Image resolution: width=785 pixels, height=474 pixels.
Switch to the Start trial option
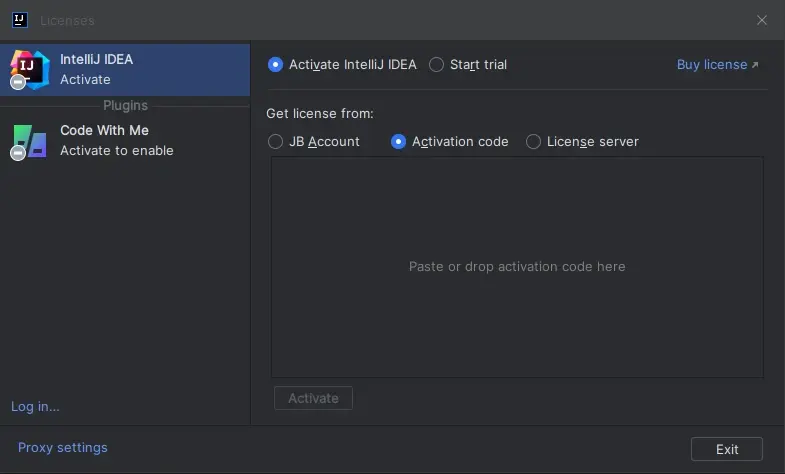coord(437,65)
